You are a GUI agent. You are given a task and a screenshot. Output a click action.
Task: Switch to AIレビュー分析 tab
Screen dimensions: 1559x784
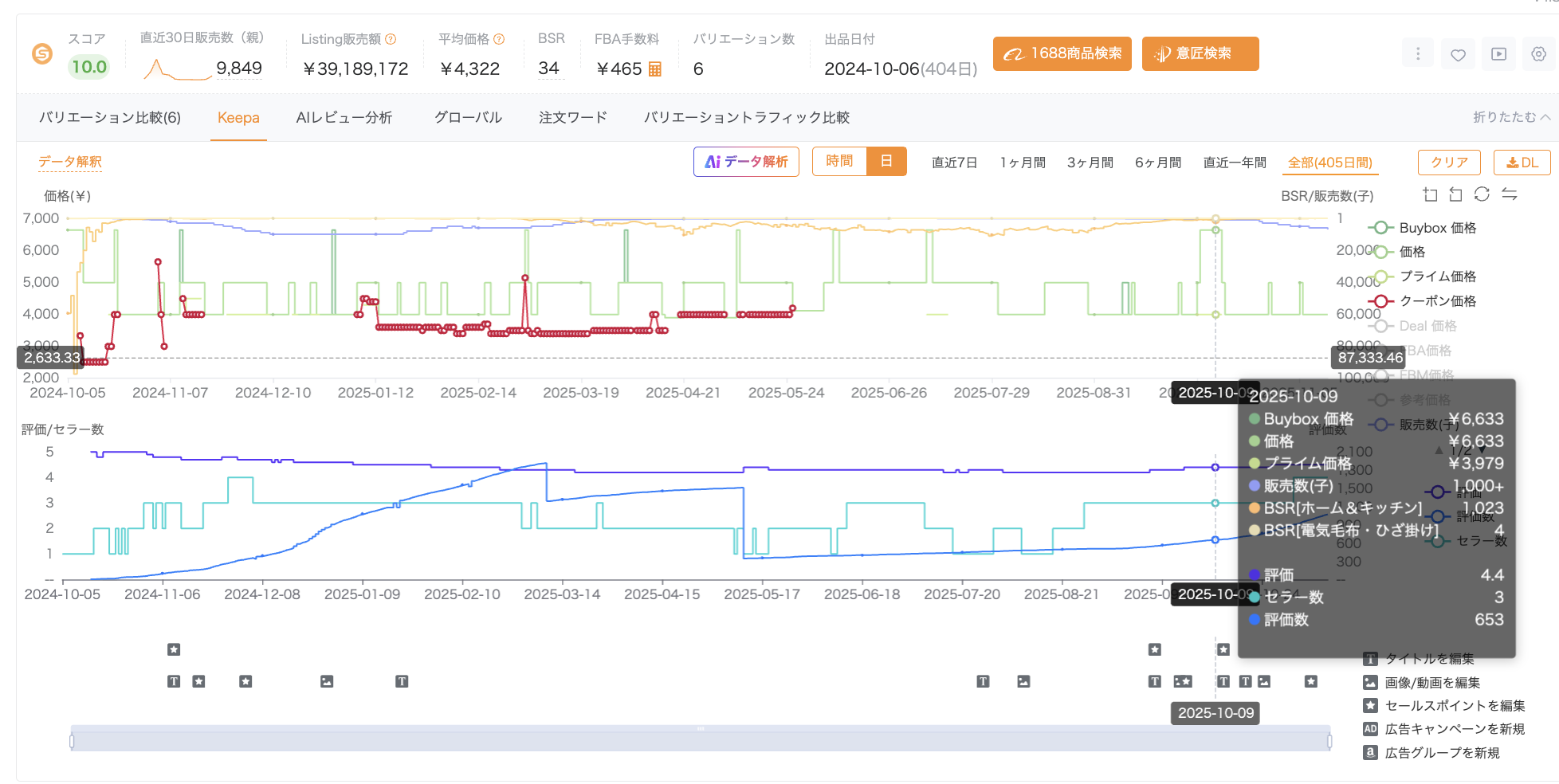344,118
